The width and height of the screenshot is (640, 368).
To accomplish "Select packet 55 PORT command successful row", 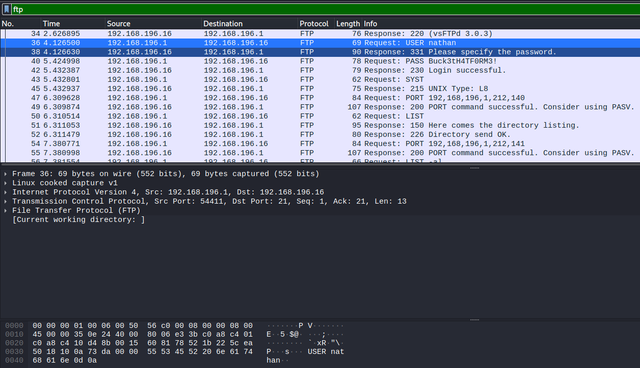I will 320,153.
